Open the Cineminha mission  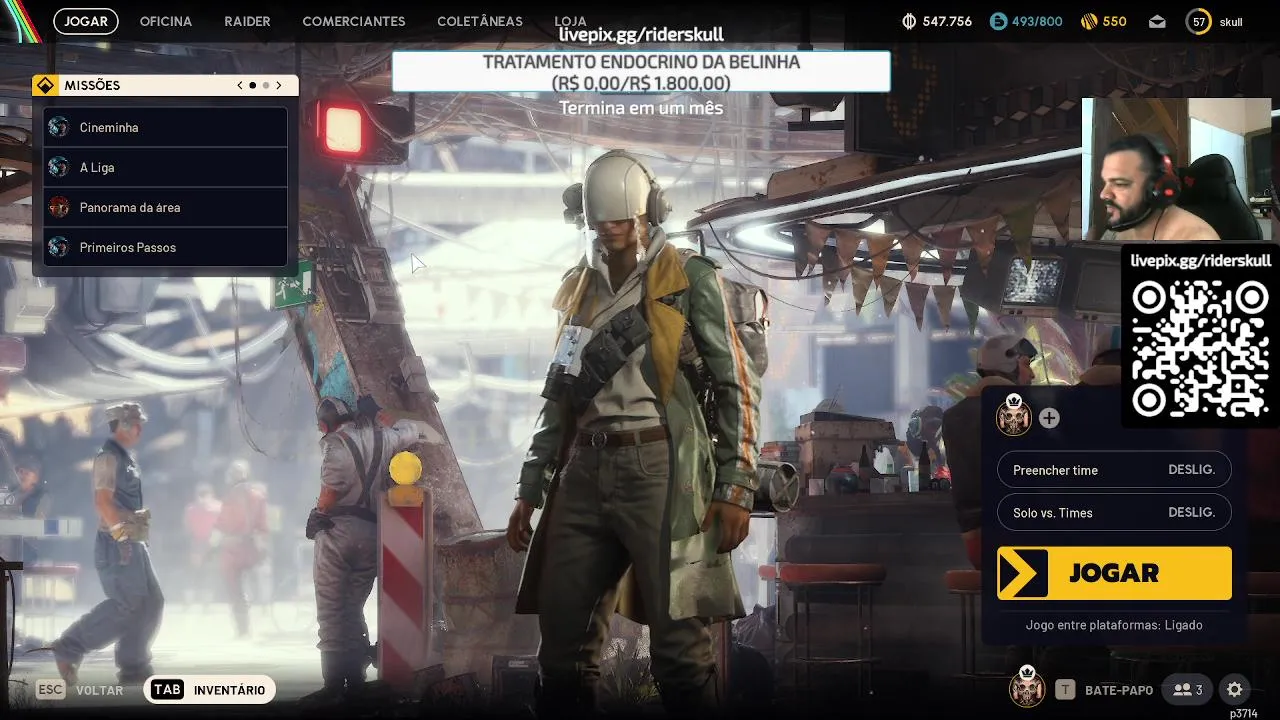(165, 127)
